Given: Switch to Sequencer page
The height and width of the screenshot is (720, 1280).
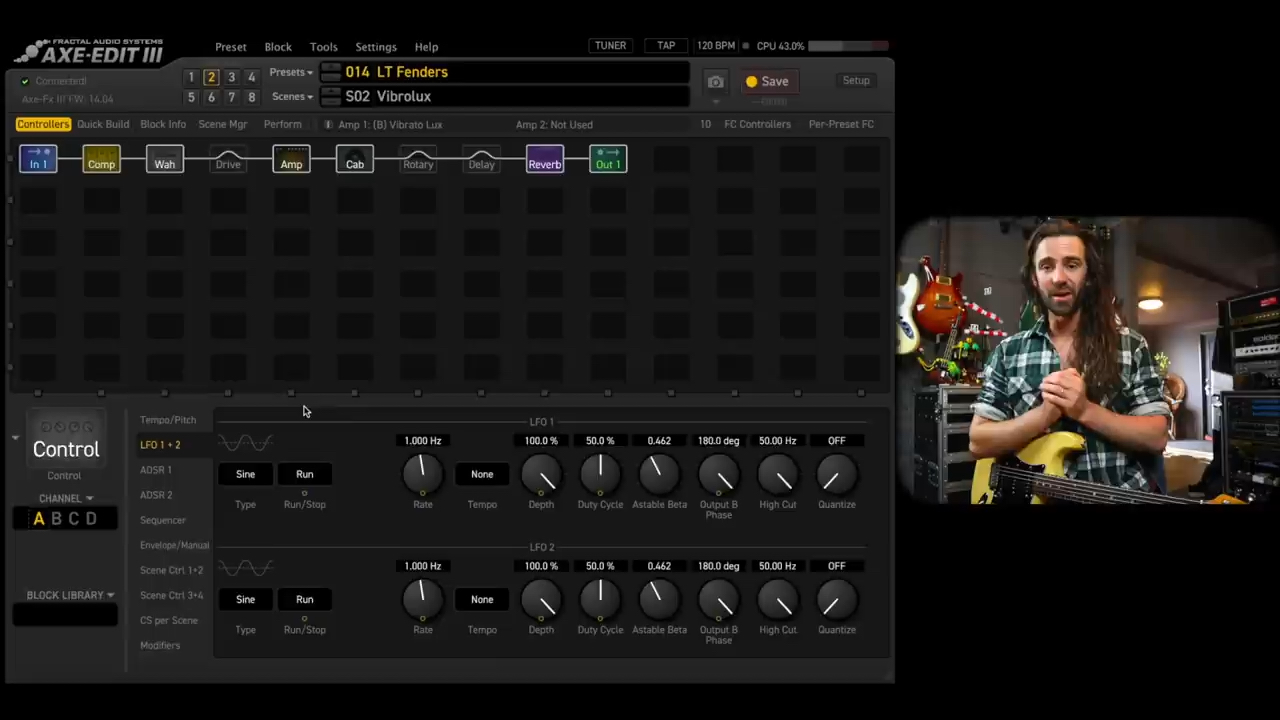Looking at the screenshot, I should click(163, 520).
